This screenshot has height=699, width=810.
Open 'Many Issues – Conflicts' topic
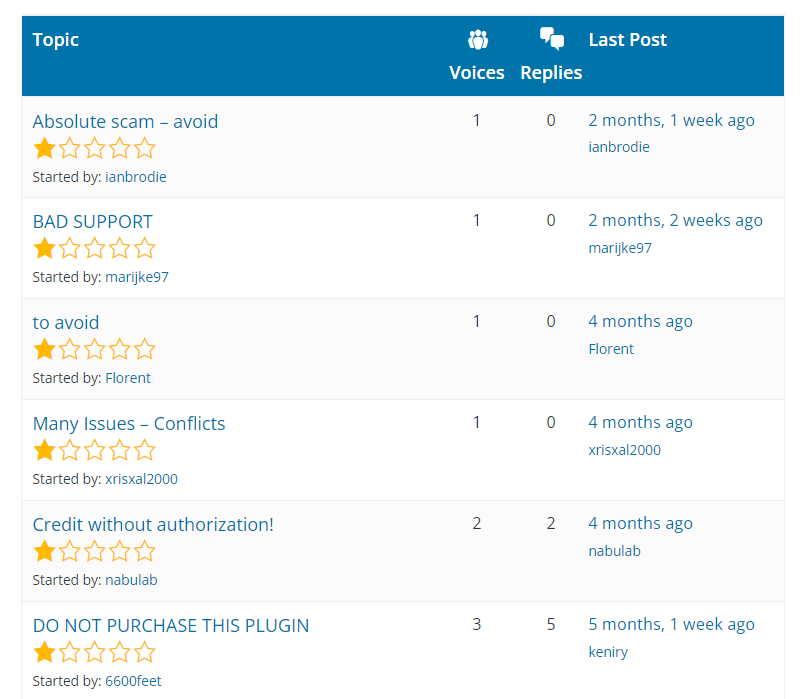pos(129,423)
